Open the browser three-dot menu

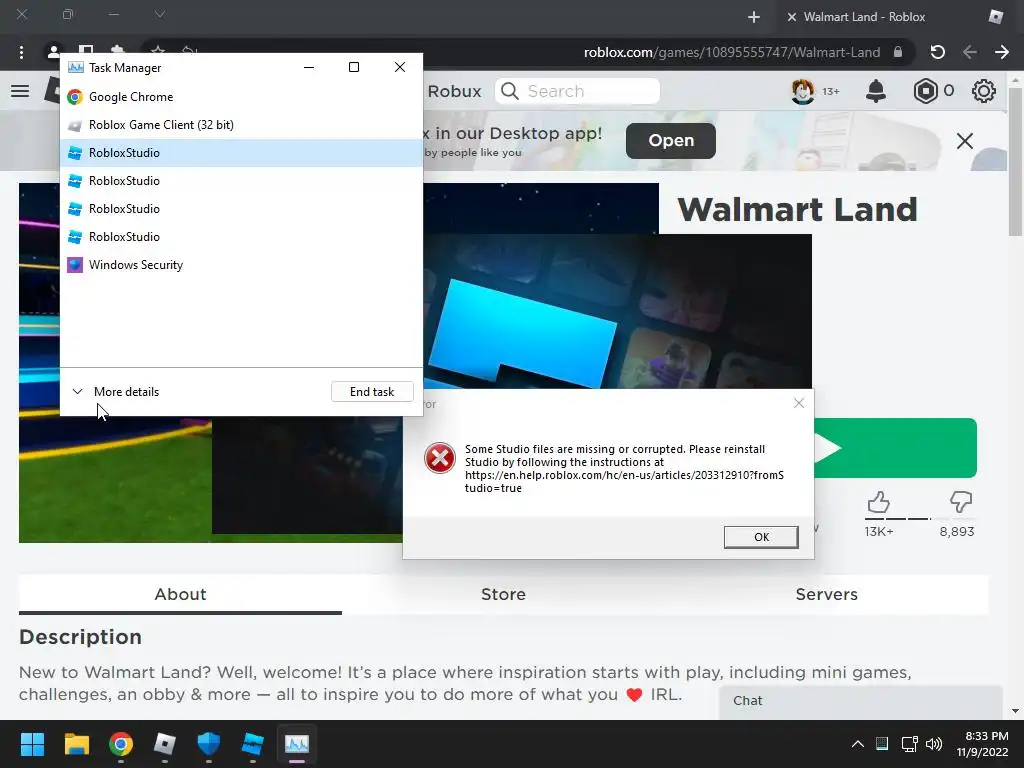[x=22, y=52]
